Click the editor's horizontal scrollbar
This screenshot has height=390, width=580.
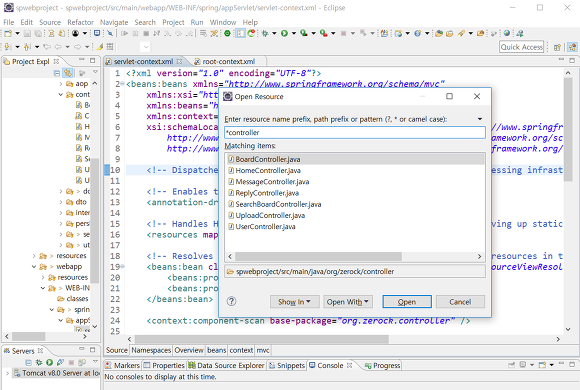click(x=262, y=339)
